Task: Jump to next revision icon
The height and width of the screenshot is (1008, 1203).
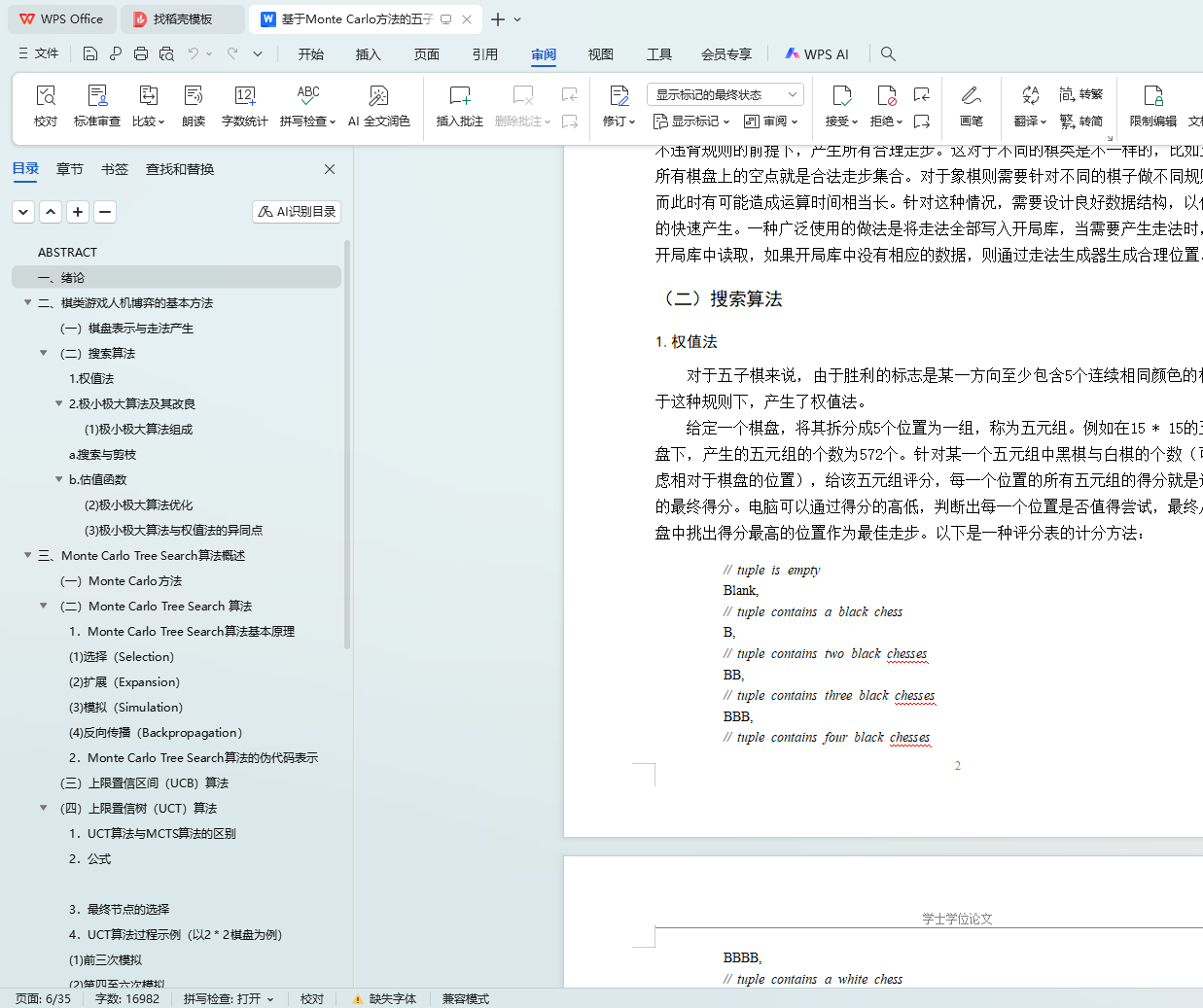Action: coord(922,122)
